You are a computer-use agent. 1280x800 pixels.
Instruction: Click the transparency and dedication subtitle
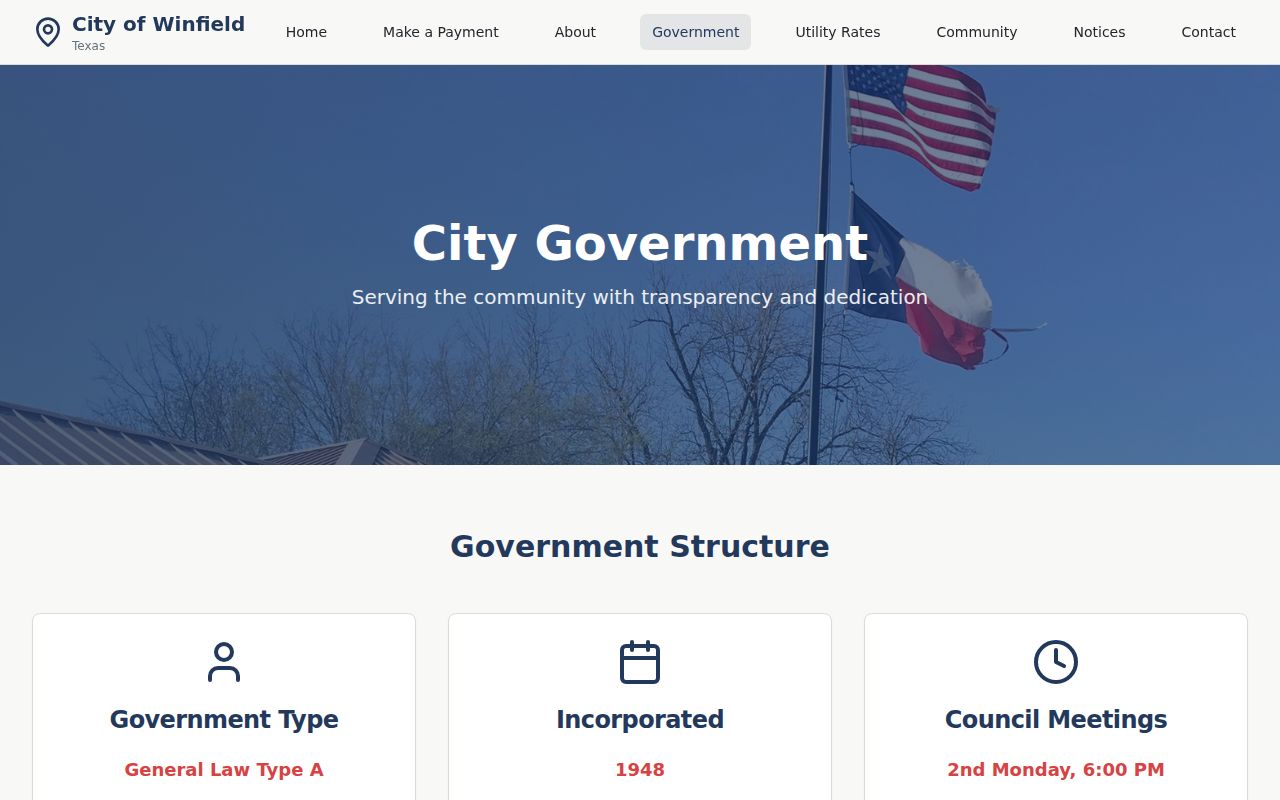click(x=640, y=297)
